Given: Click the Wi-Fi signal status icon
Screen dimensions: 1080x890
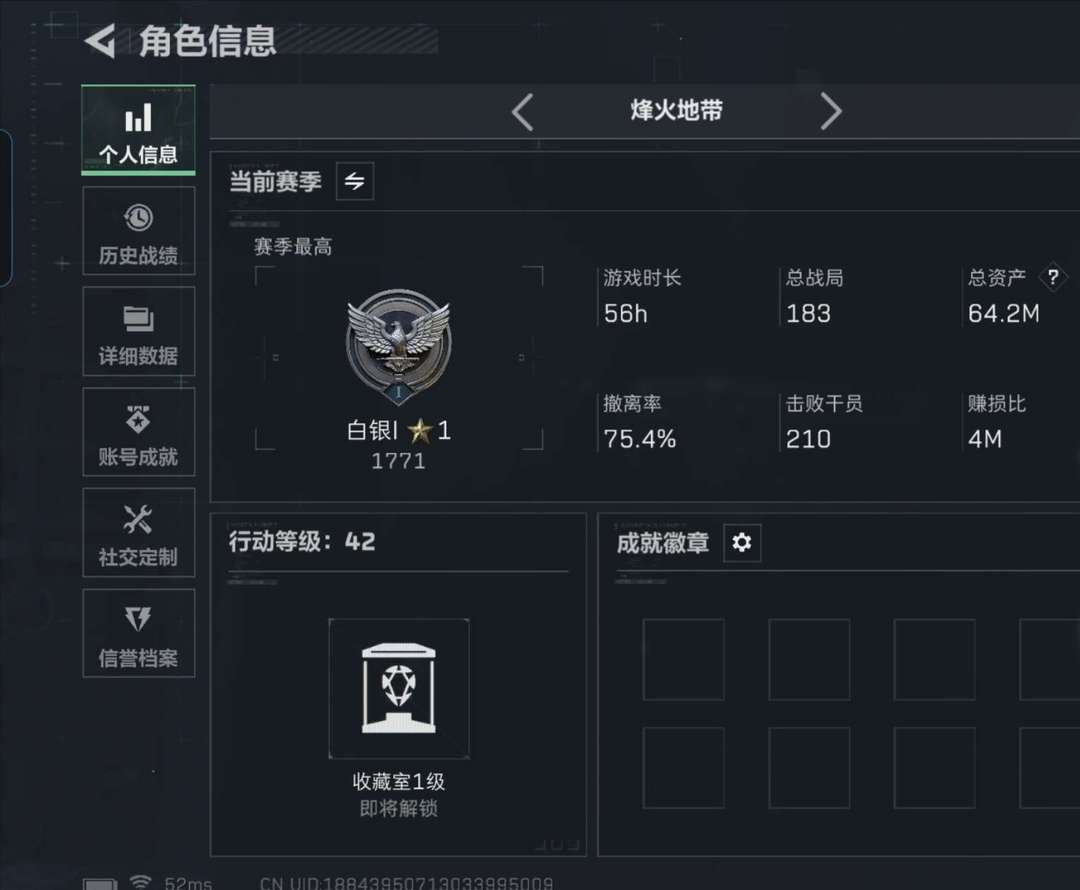Looking at the screenshot, I should click(x=140, y=882).
